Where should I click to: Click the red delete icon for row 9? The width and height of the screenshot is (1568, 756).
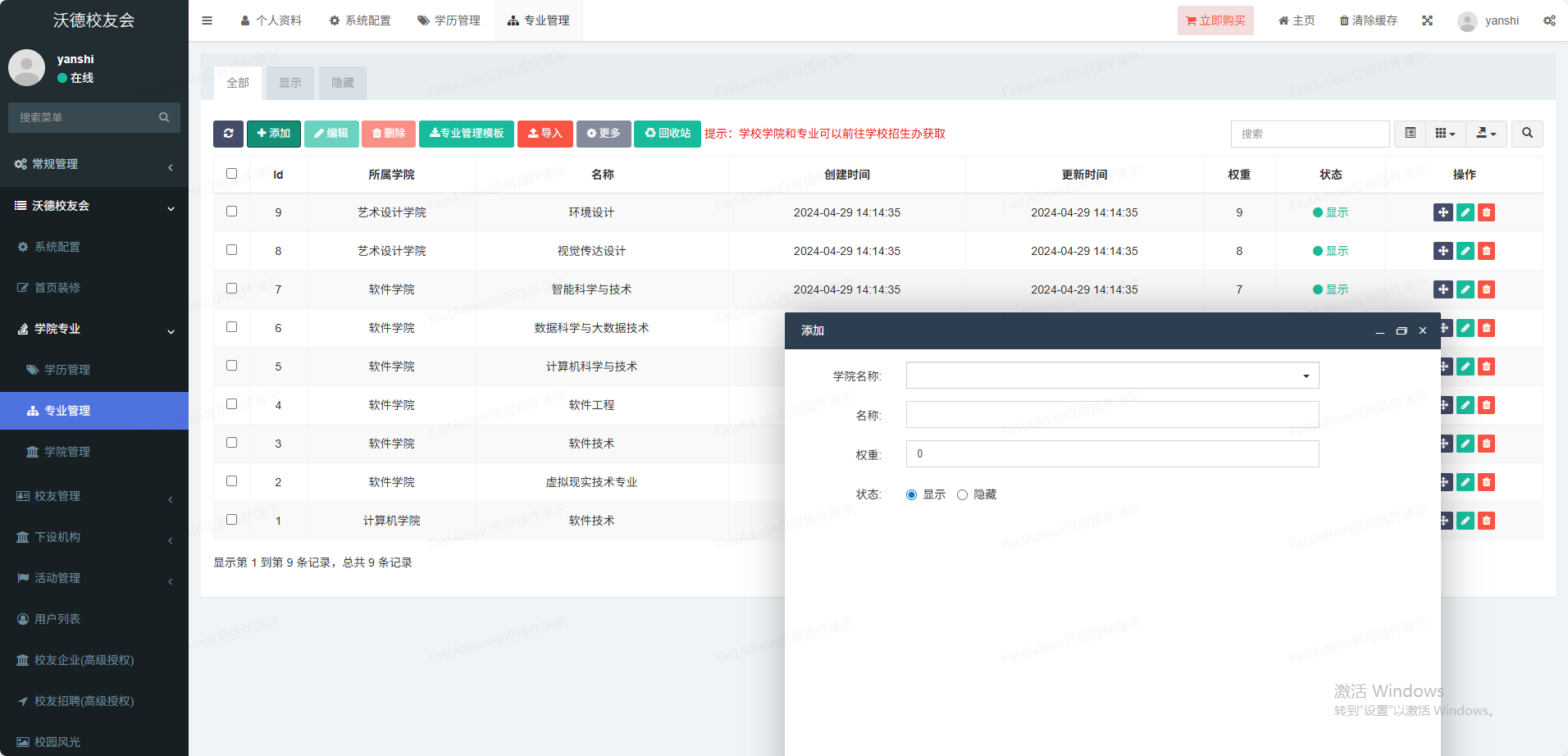click(1486, 212)
